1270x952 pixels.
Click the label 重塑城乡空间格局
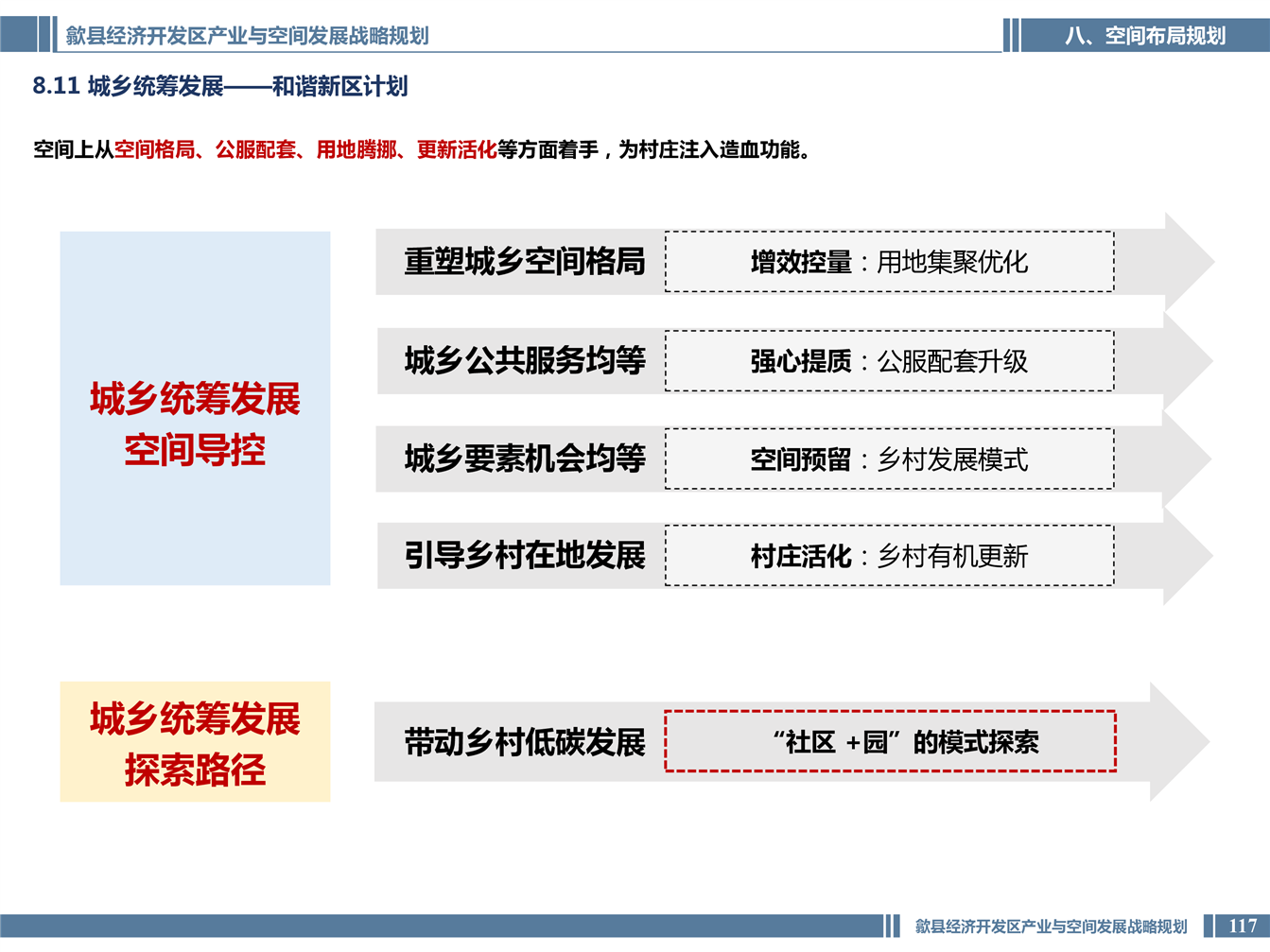(x=525, y=262)
